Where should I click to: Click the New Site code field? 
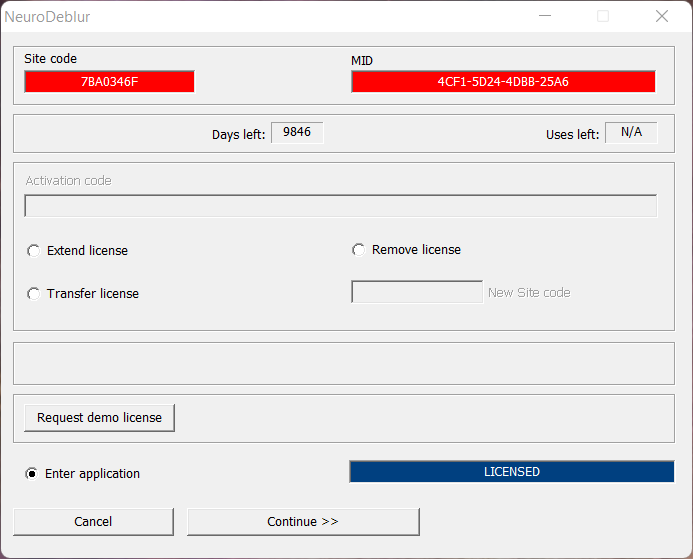[417, 292]
